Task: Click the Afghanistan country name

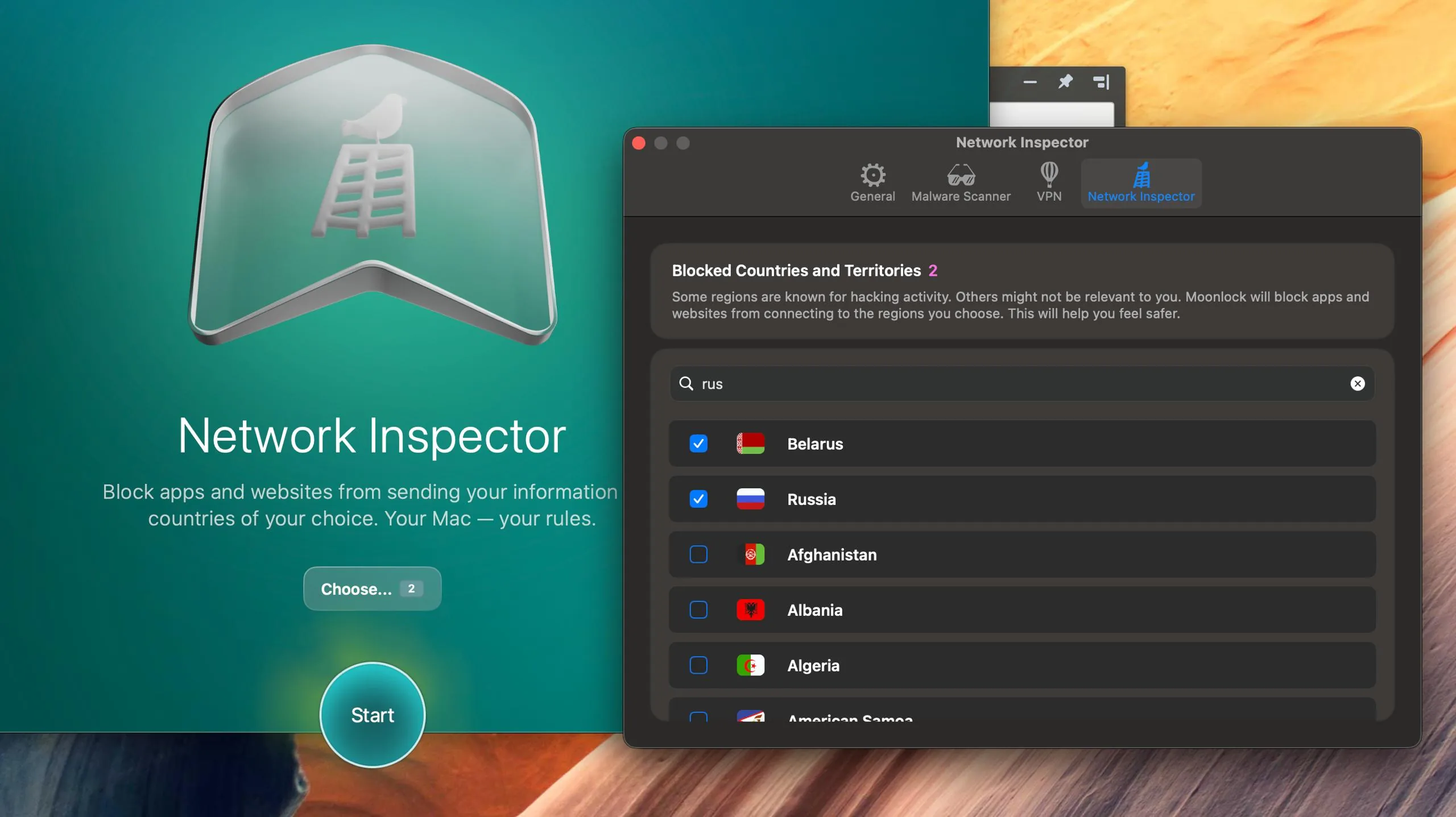Action: [x=832, y=555]
